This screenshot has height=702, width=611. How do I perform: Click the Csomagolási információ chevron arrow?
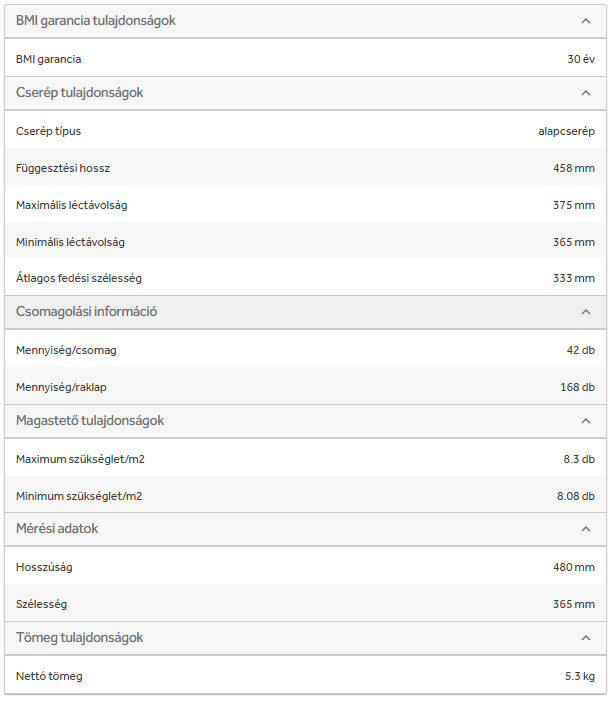(x=586, y=312)
